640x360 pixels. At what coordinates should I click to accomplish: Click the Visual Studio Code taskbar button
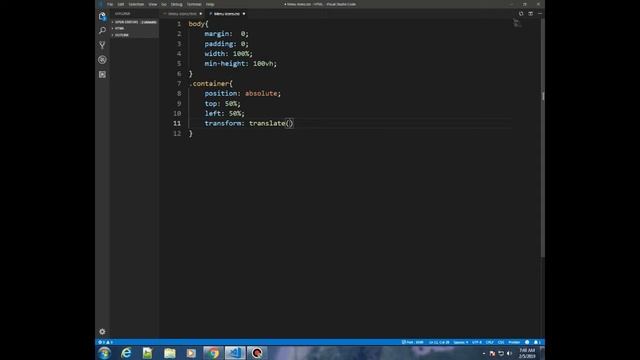[x=235, y=353]
